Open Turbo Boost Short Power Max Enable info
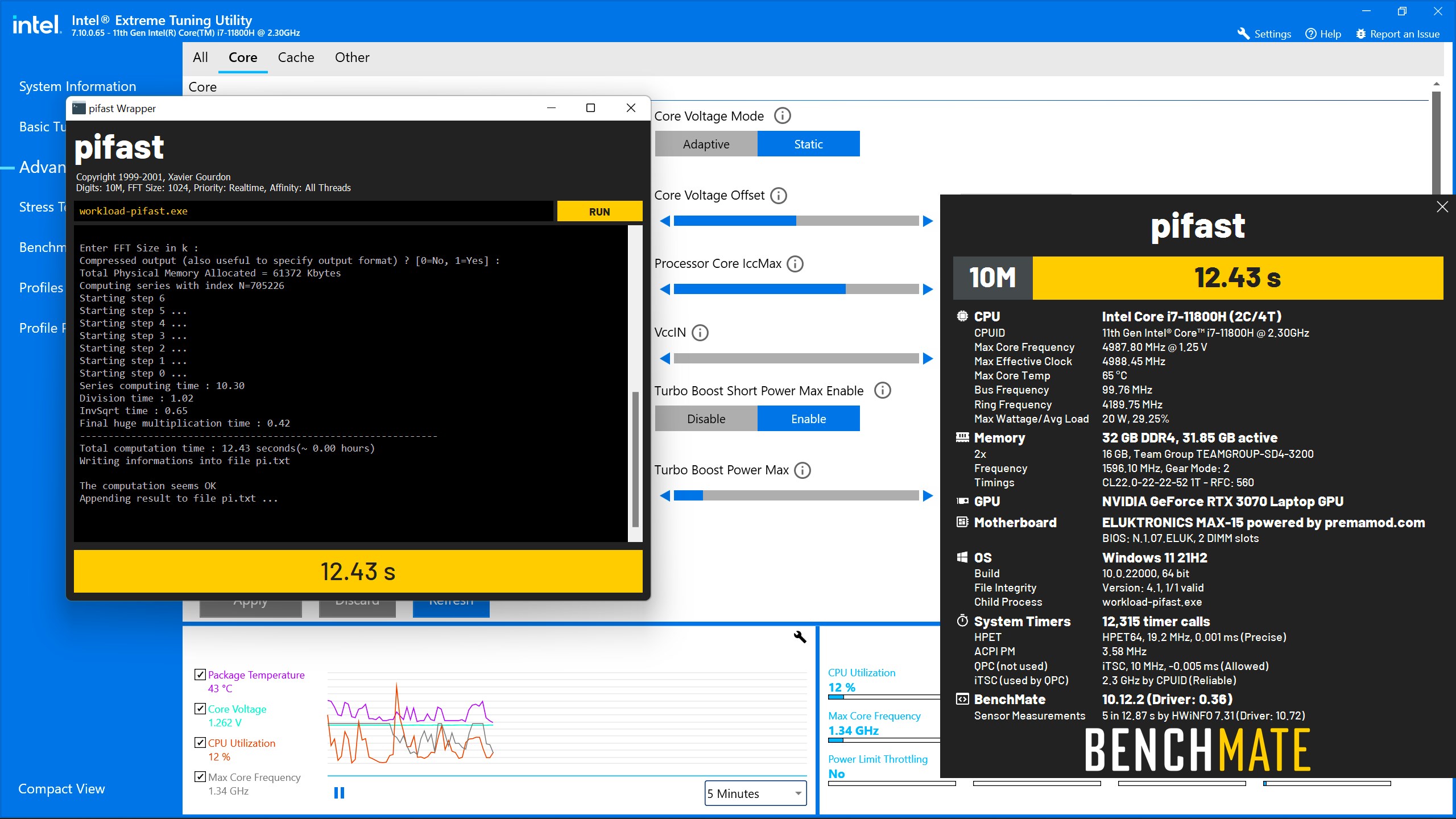 coord(883,391)
